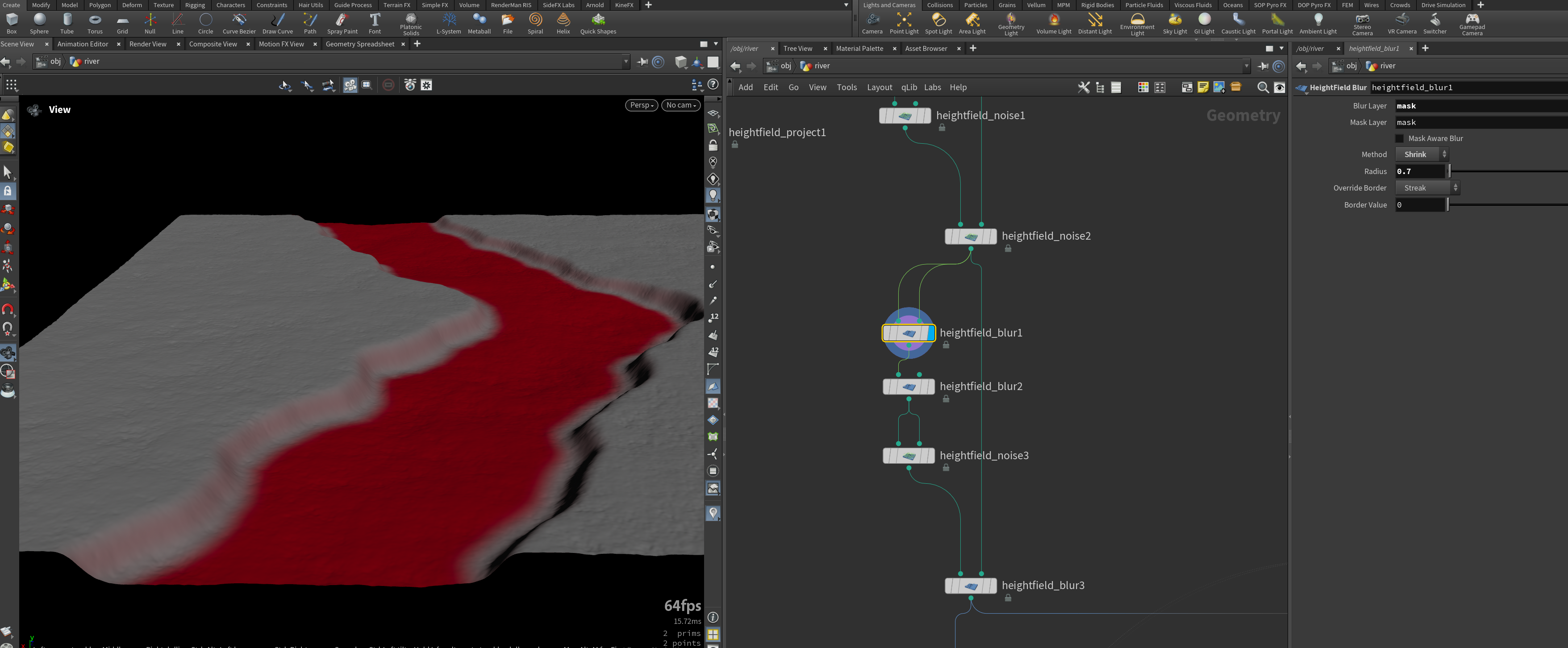Open the network editor search (magnifier) icon
The width and height of the screenshot is (1568, 648).
pyautogui.click(x=1263, y=87)
